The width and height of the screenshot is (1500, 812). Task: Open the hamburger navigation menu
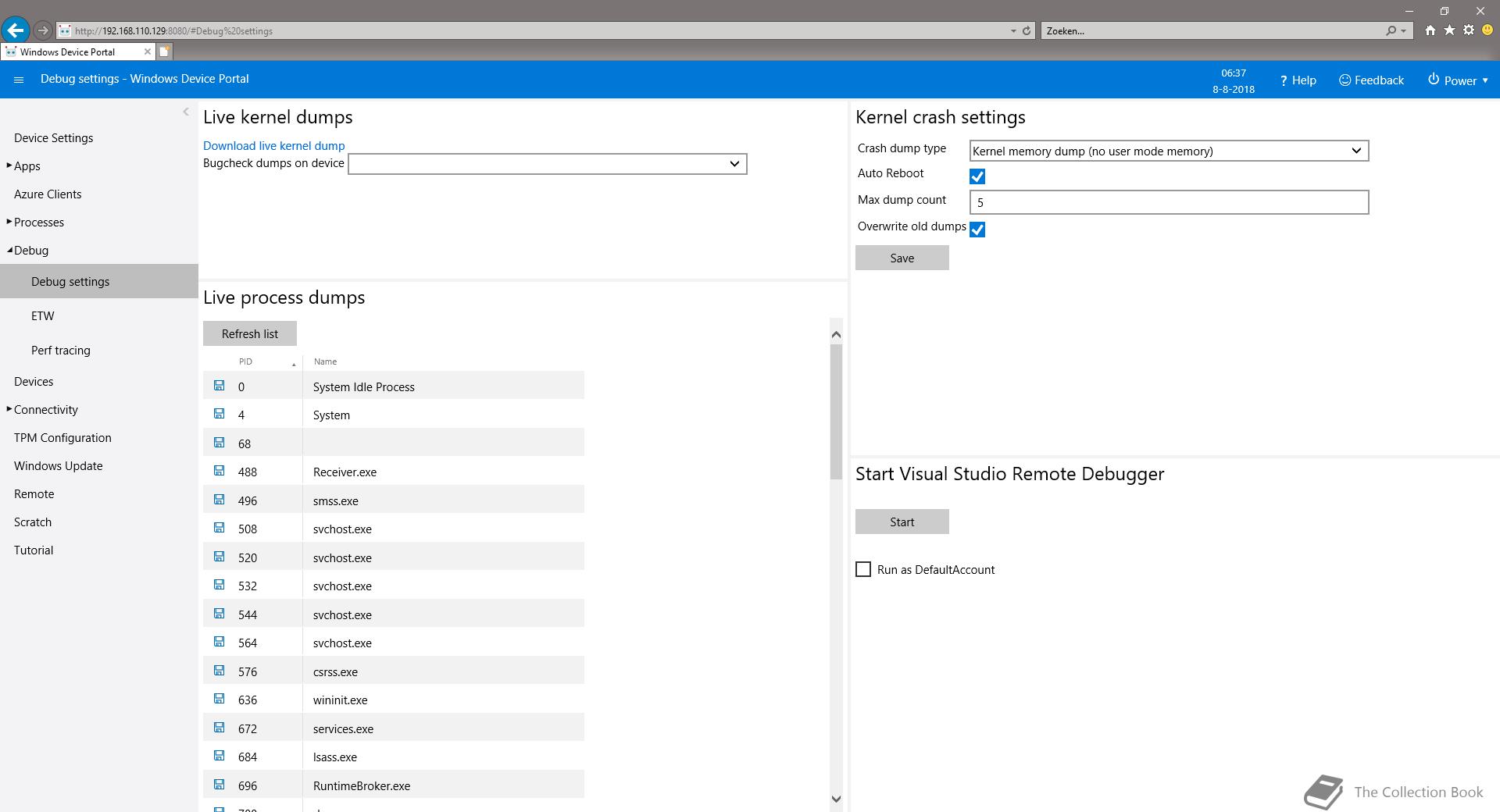coord(19,80)
